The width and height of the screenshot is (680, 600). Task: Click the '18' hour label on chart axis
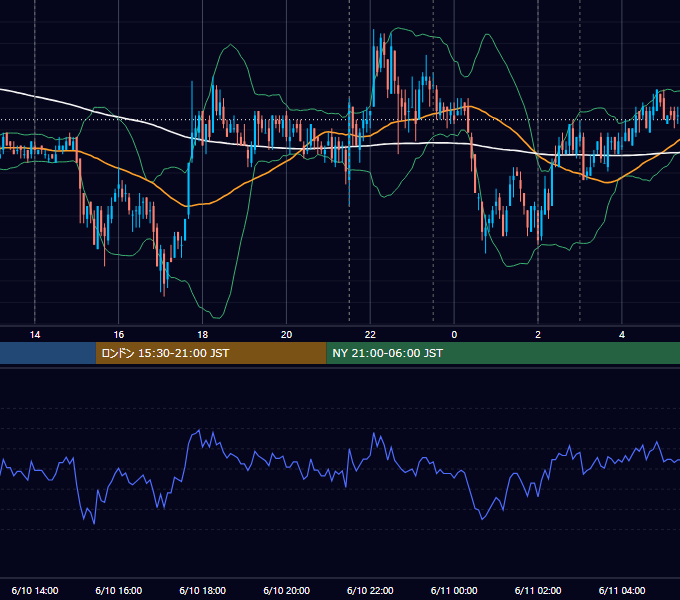tap(203, 335)
